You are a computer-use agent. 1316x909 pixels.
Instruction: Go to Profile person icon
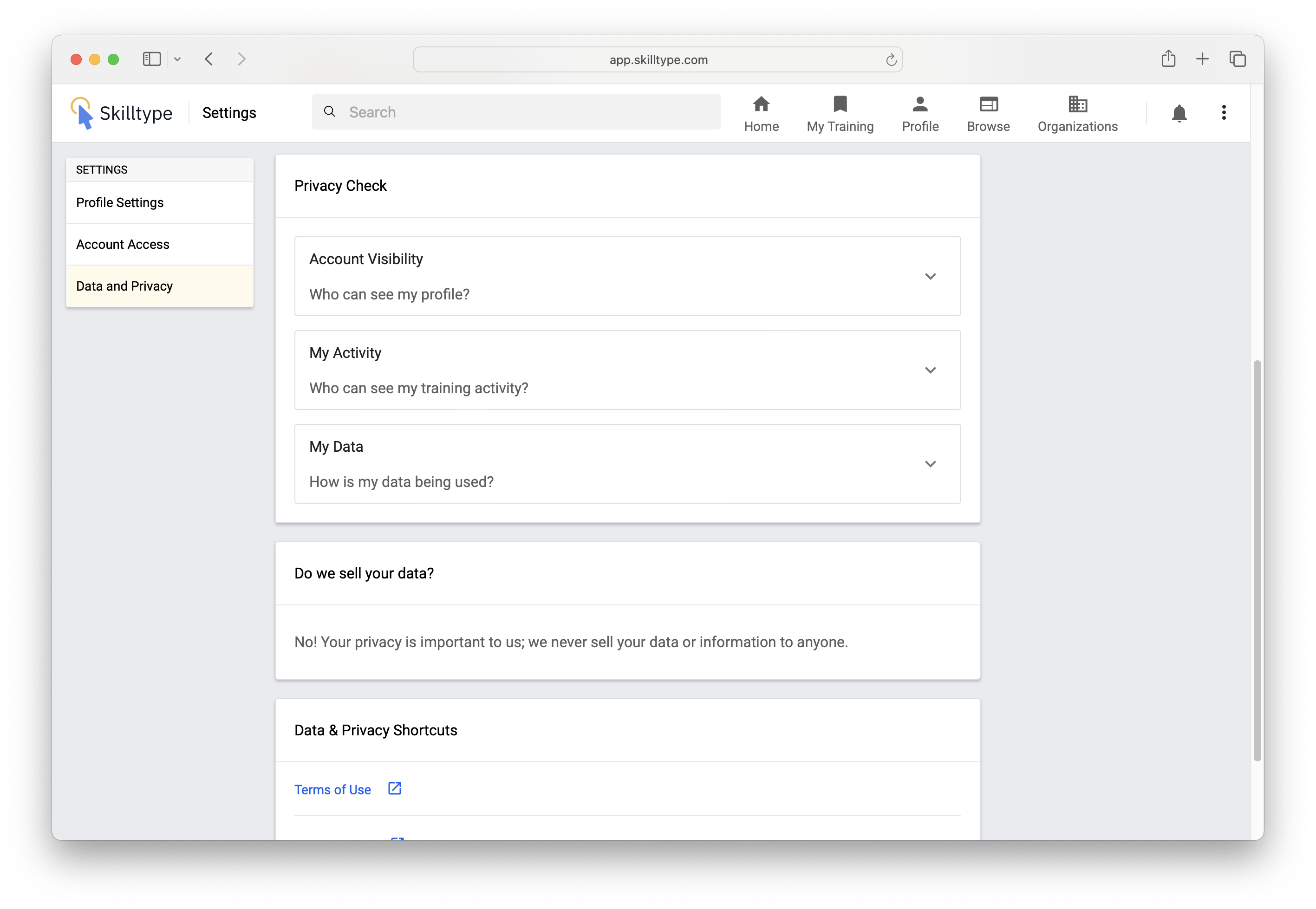919,105
